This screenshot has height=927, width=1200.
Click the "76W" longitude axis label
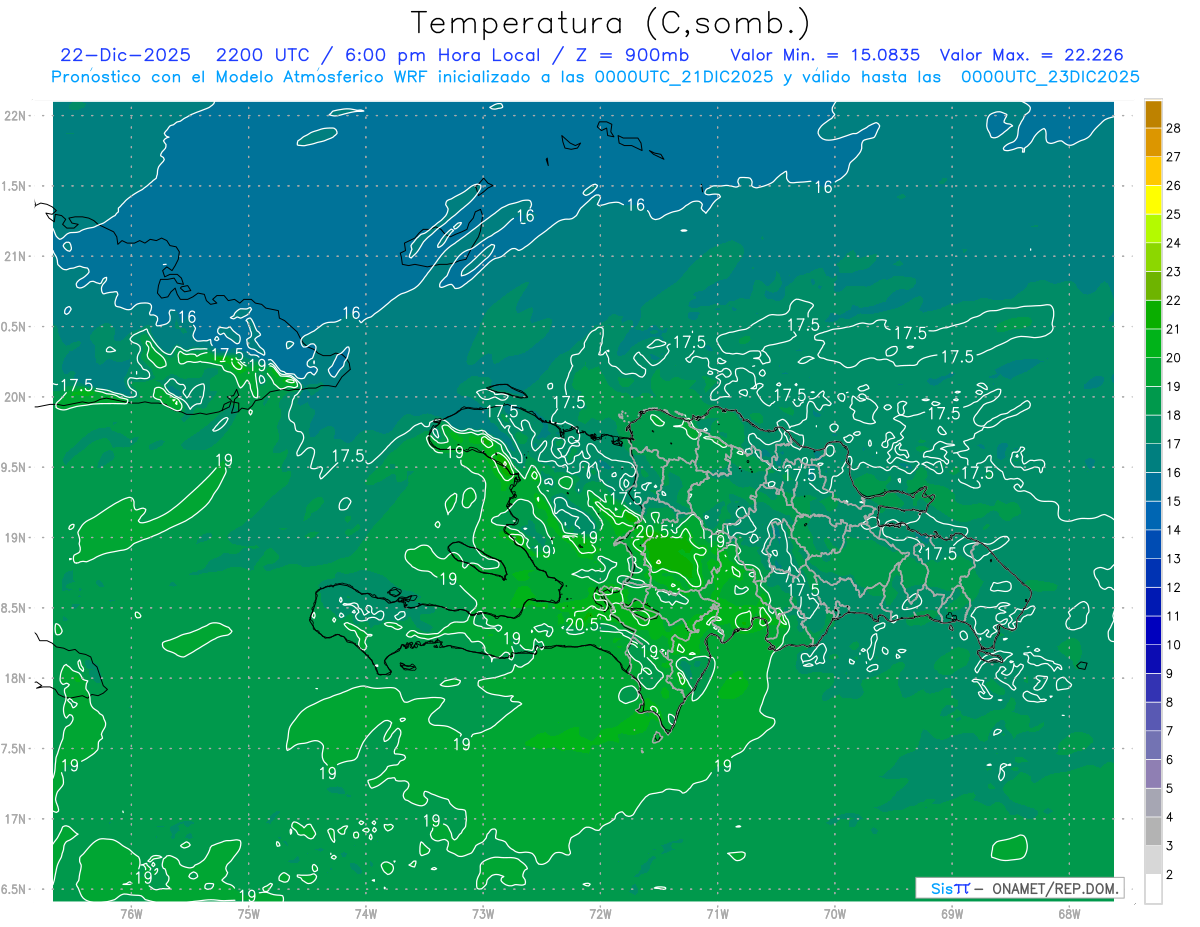131,913
